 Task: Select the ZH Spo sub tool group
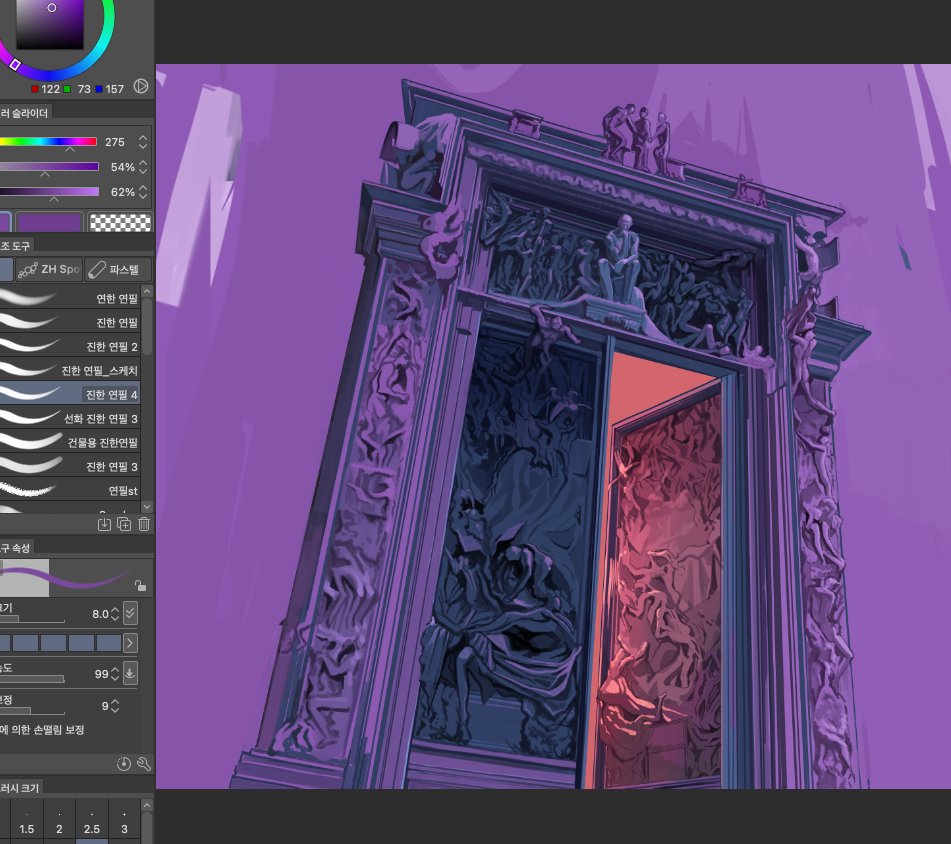49,269
